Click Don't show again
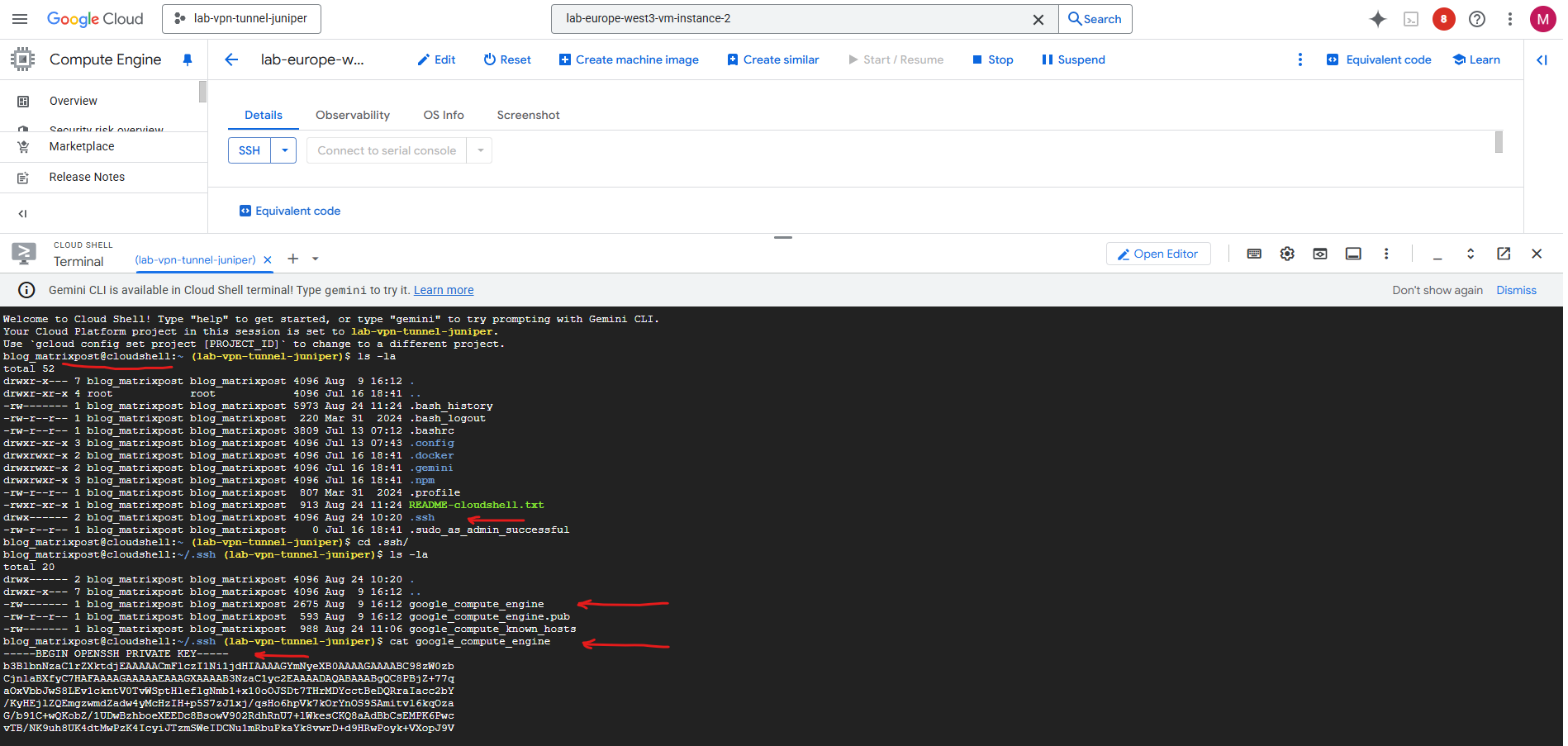 coord(1437,290)
